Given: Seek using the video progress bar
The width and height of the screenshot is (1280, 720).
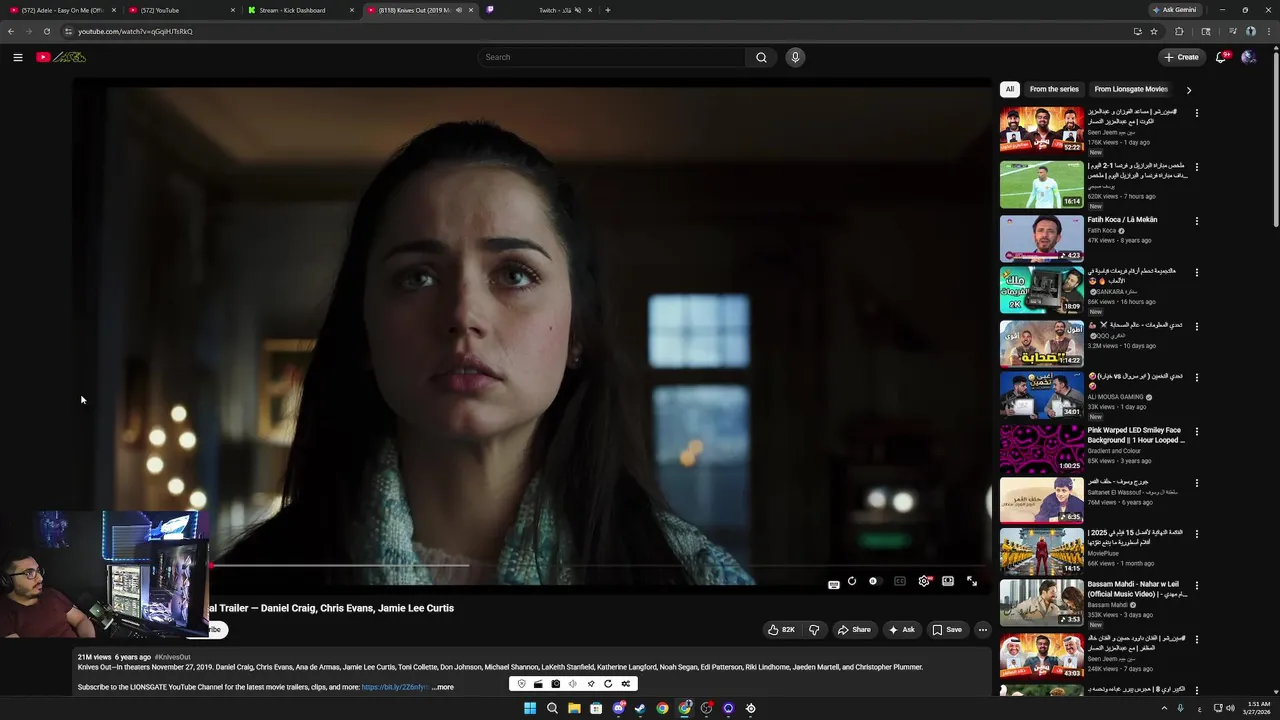Looking at the screenshot, I should tap(531, 565).
